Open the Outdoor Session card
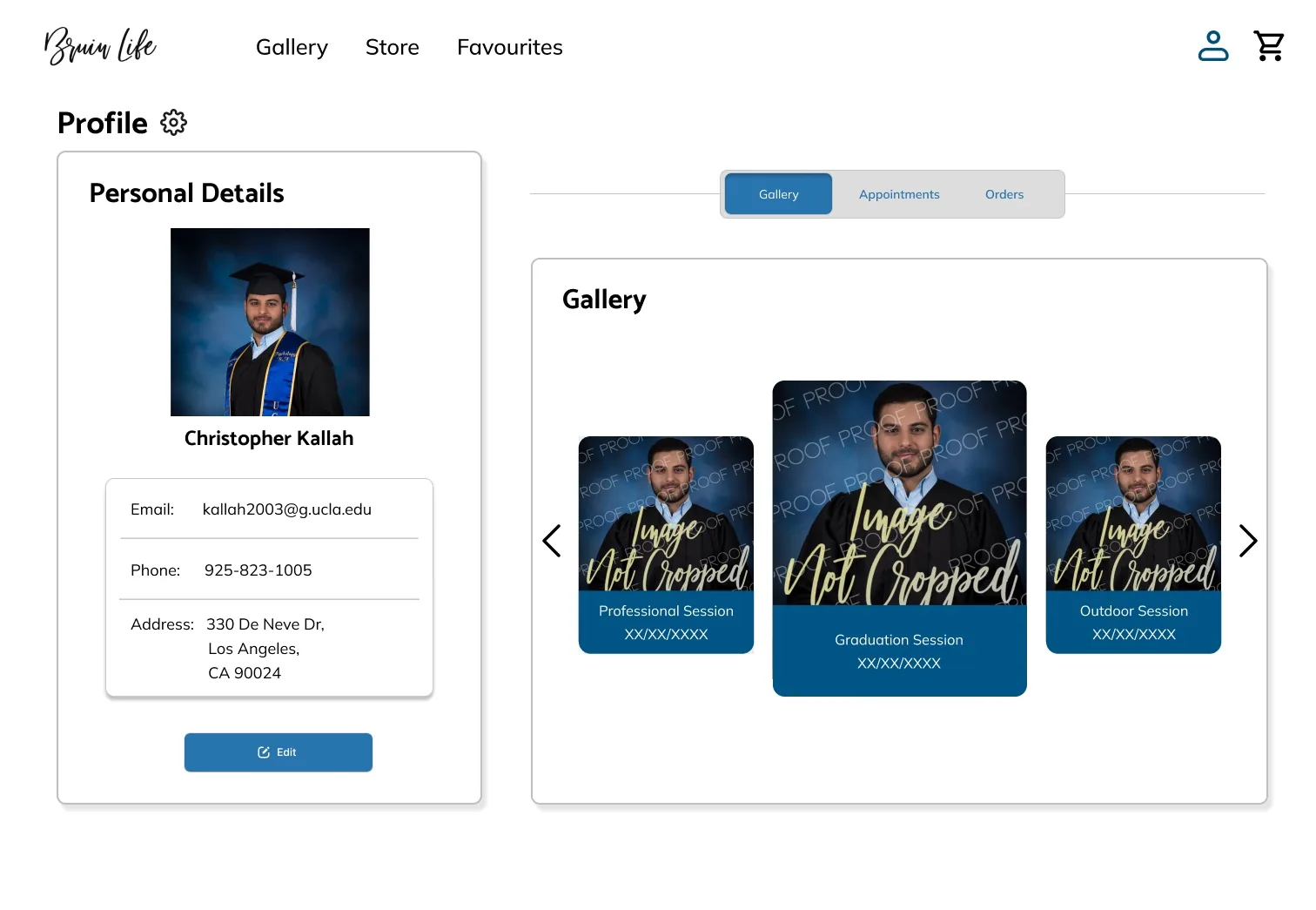Viewport: 1316px width, 910px height. point(1133,545)
